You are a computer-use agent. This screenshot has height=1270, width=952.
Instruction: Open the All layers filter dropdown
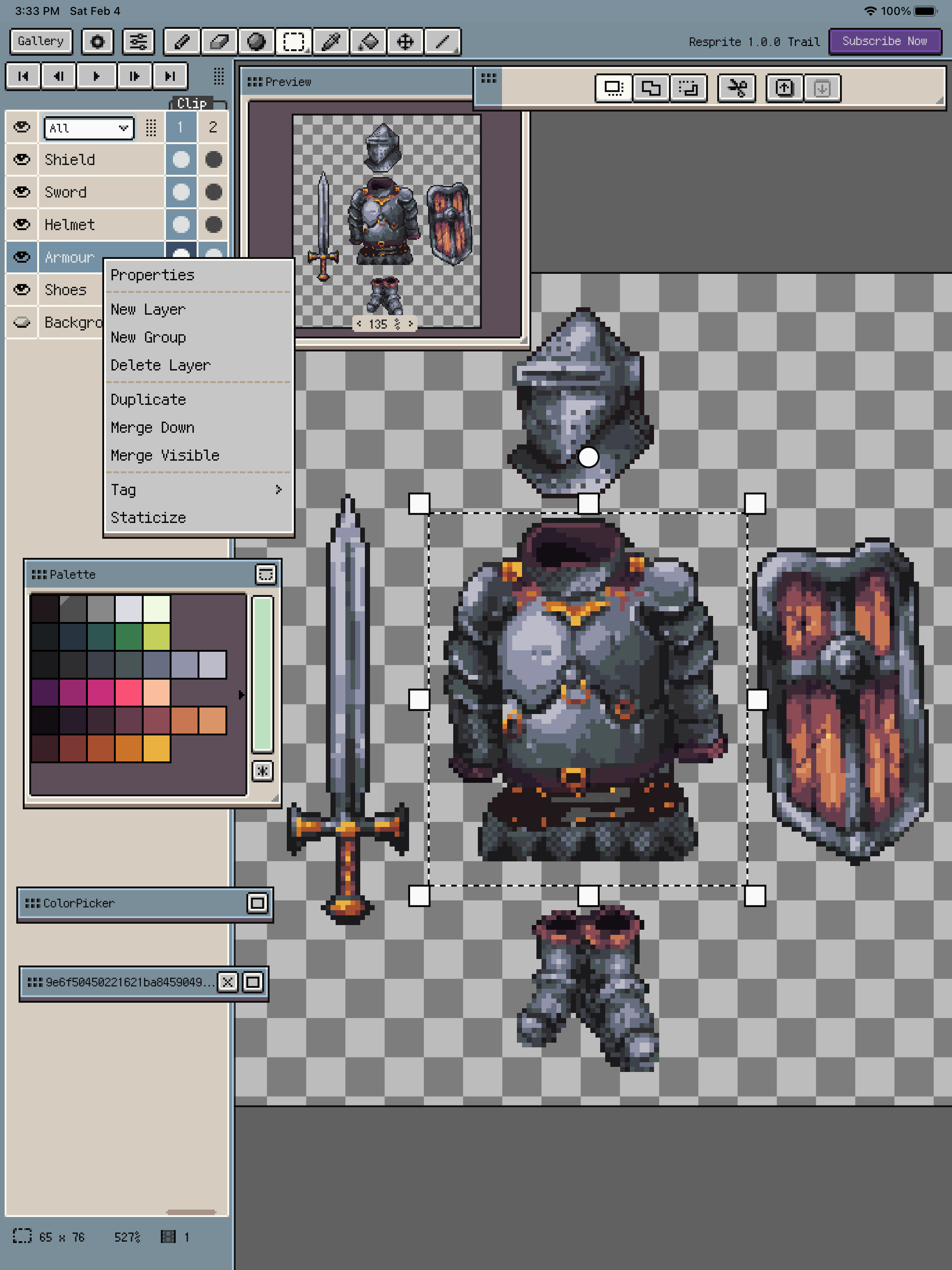click(x=88, y=127)
